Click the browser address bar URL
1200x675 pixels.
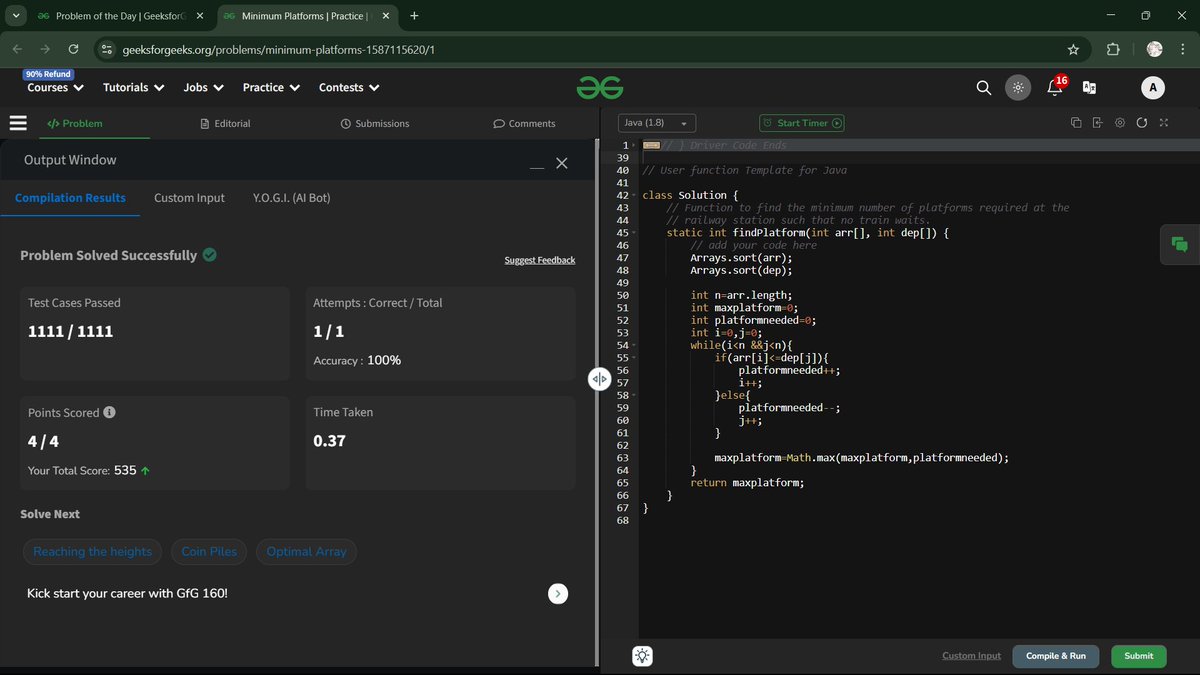[x=278, y=49]
